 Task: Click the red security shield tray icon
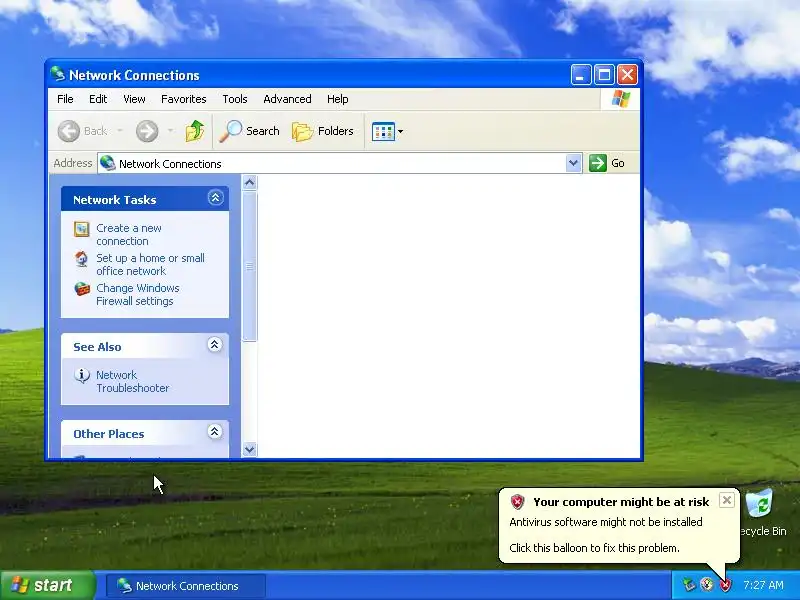point(725,585)
